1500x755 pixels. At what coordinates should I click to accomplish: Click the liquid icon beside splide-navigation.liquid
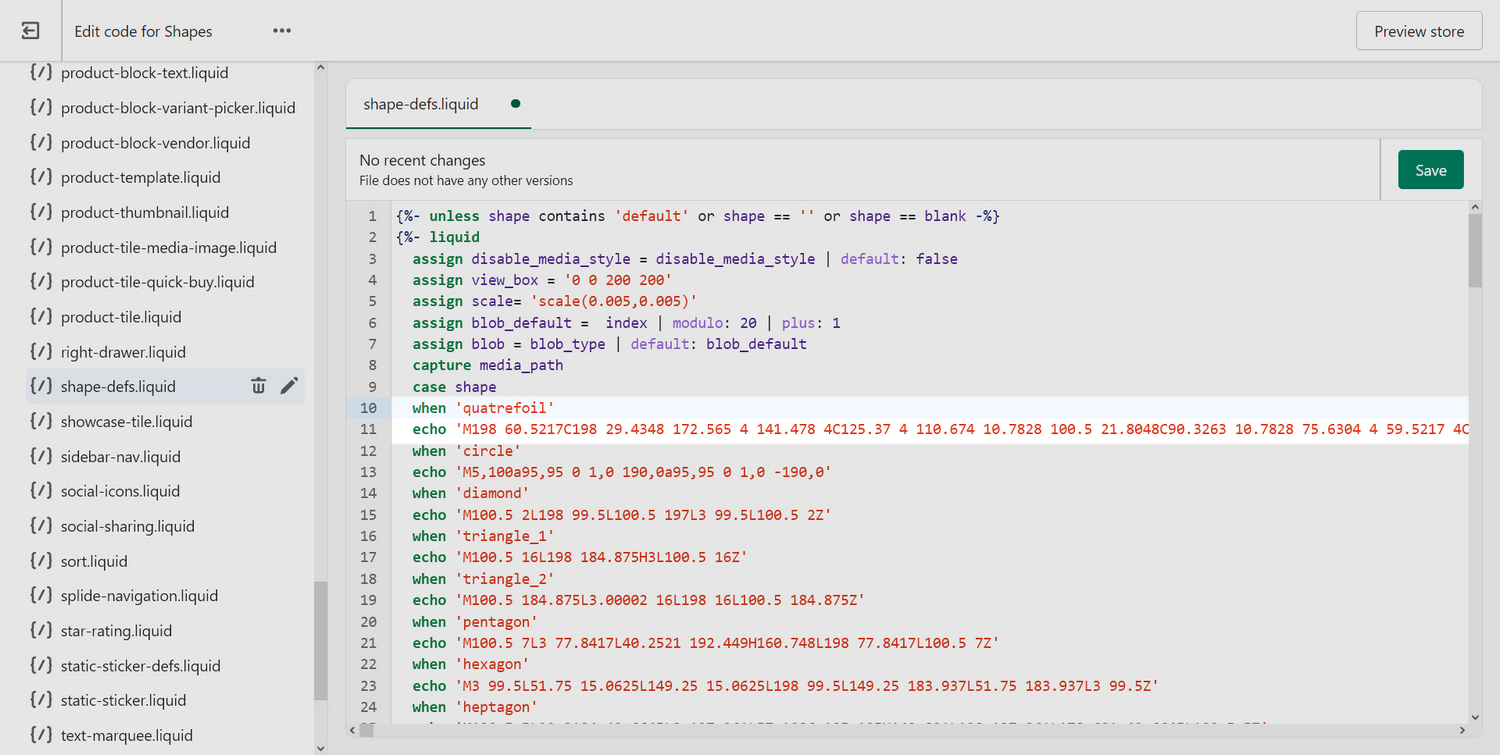click(x=41, y=595)
